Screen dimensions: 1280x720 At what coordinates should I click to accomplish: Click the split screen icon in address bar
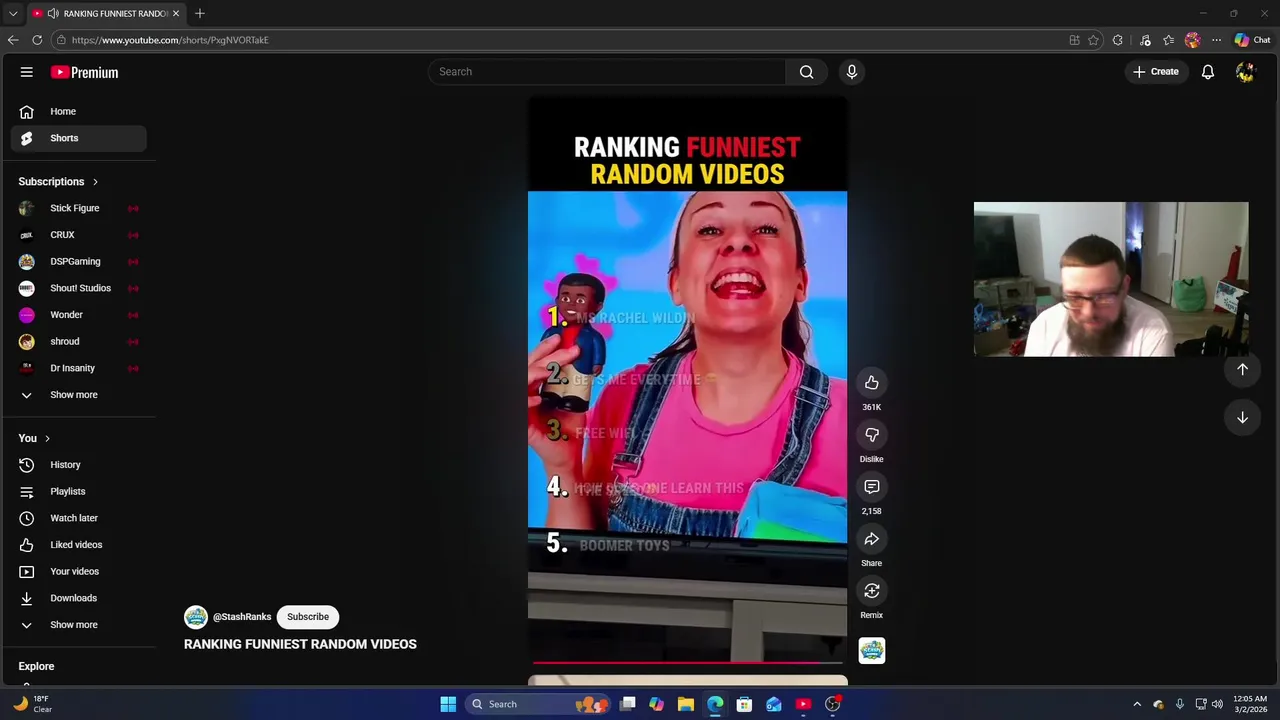[x=1075, y=40]
